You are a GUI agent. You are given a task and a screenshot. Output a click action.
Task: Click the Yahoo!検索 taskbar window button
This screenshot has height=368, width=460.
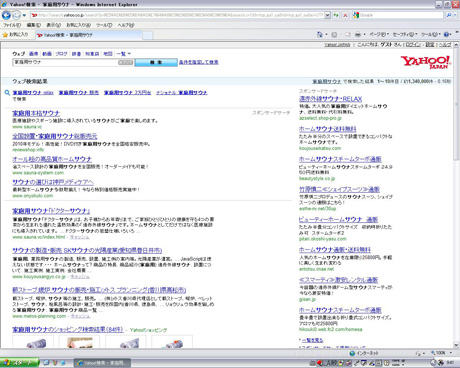pos(102,363)
